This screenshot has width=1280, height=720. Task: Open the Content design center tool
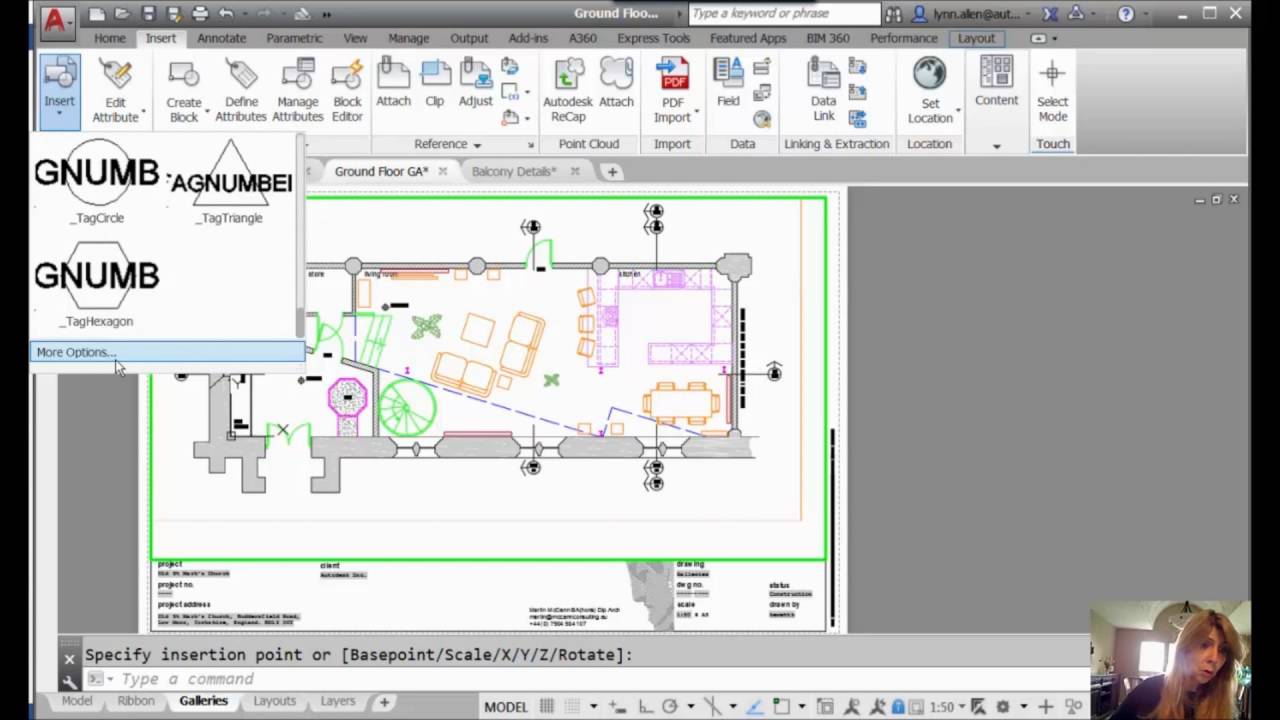[996, 82]
